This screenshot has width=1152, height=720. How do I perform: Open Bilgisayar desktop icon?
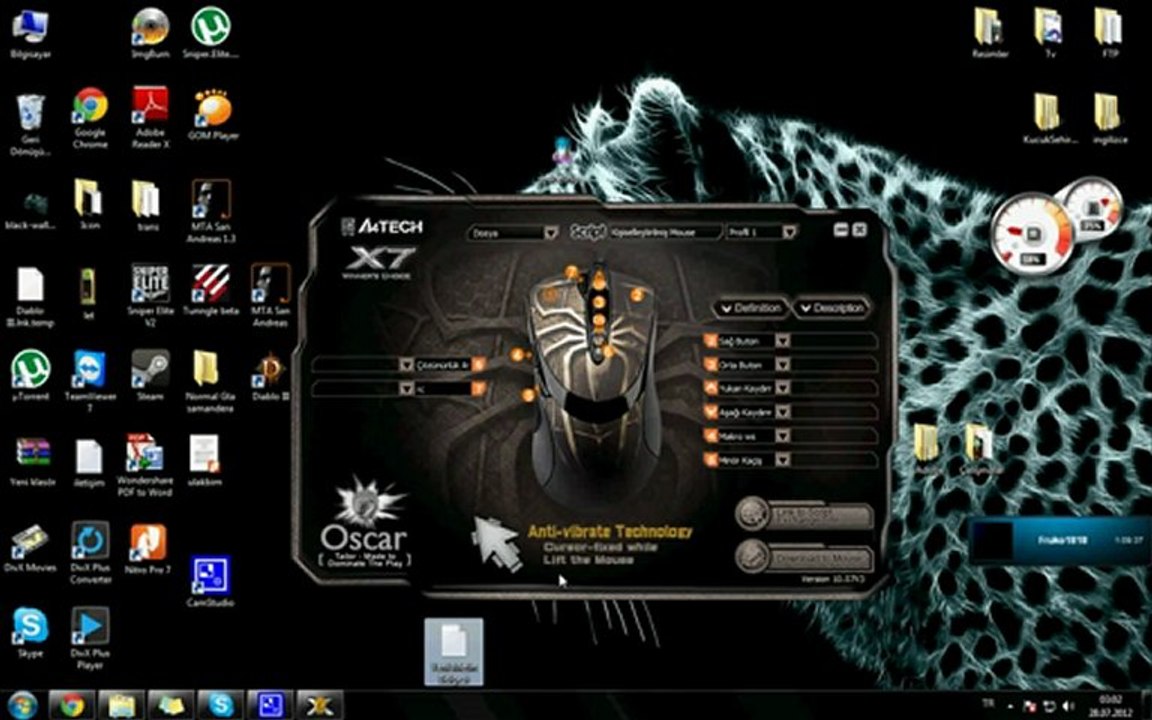pos(30,35)
